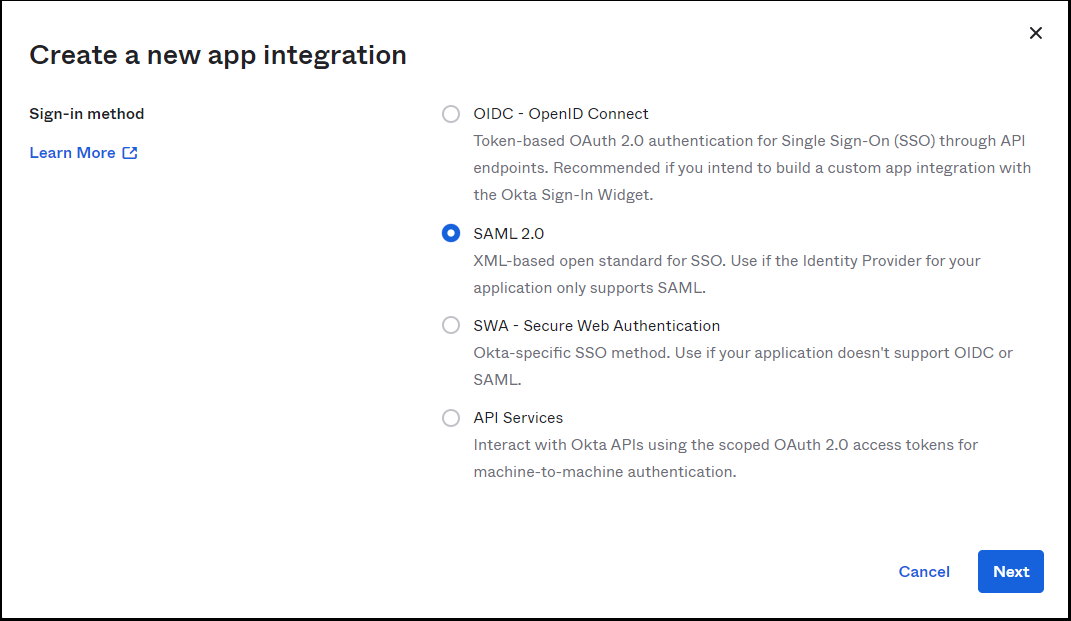Click the "SWA - Secure Web Authentication" label
This screenshot has width=1071, height=621.
click(596, 326)
